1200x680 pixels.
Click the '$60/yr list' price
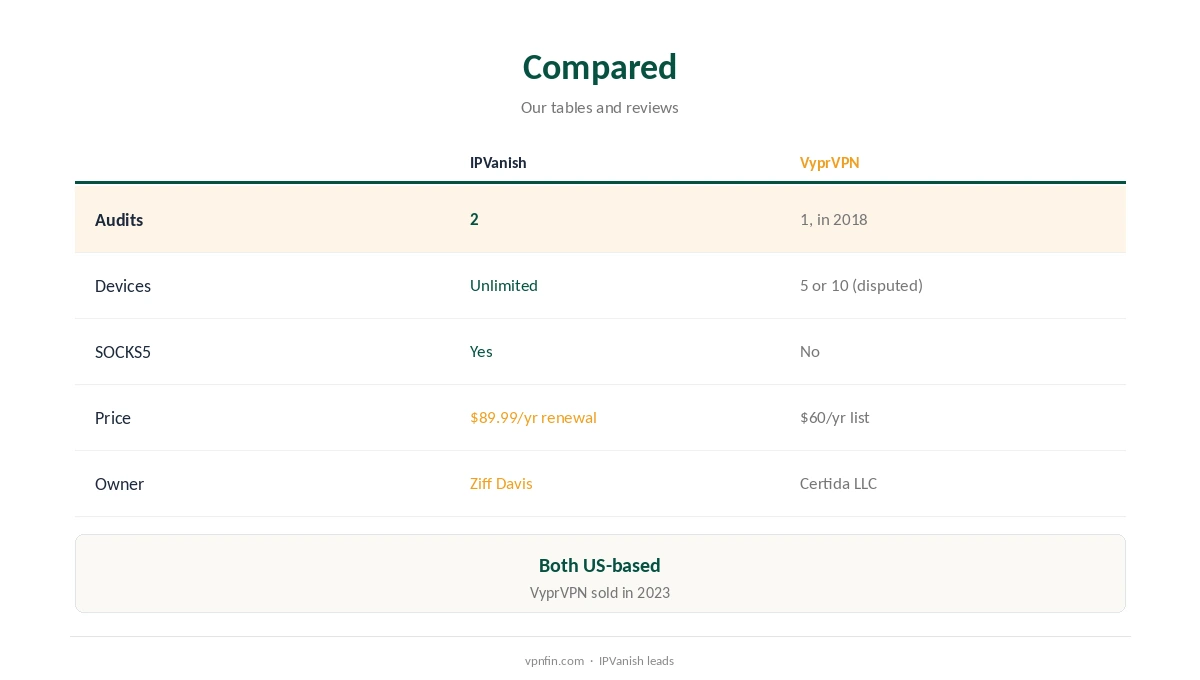pos(834,417)
